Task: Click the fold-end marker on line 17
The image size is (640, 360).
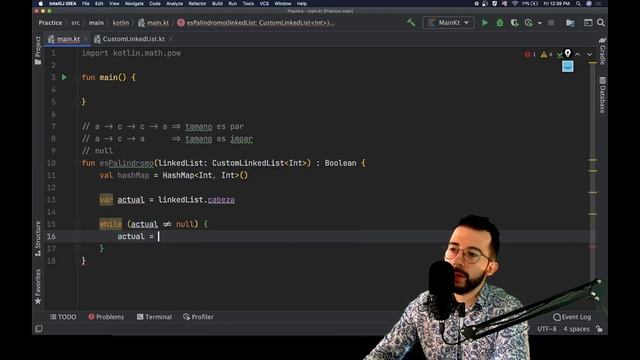Action: [78, 248]
